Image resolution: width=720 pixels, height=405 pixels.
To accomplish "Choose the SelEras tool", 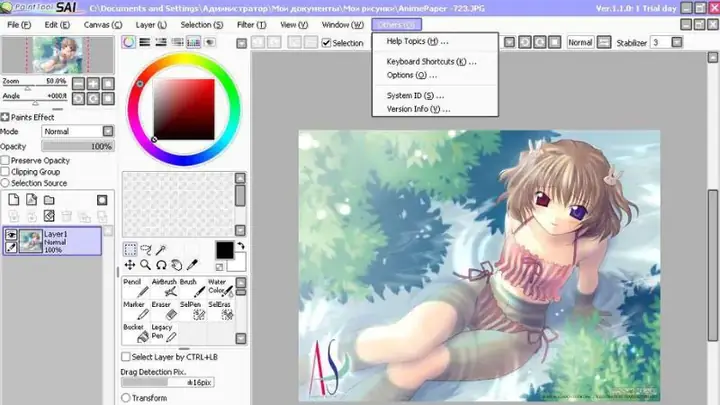I will (221, 310).
